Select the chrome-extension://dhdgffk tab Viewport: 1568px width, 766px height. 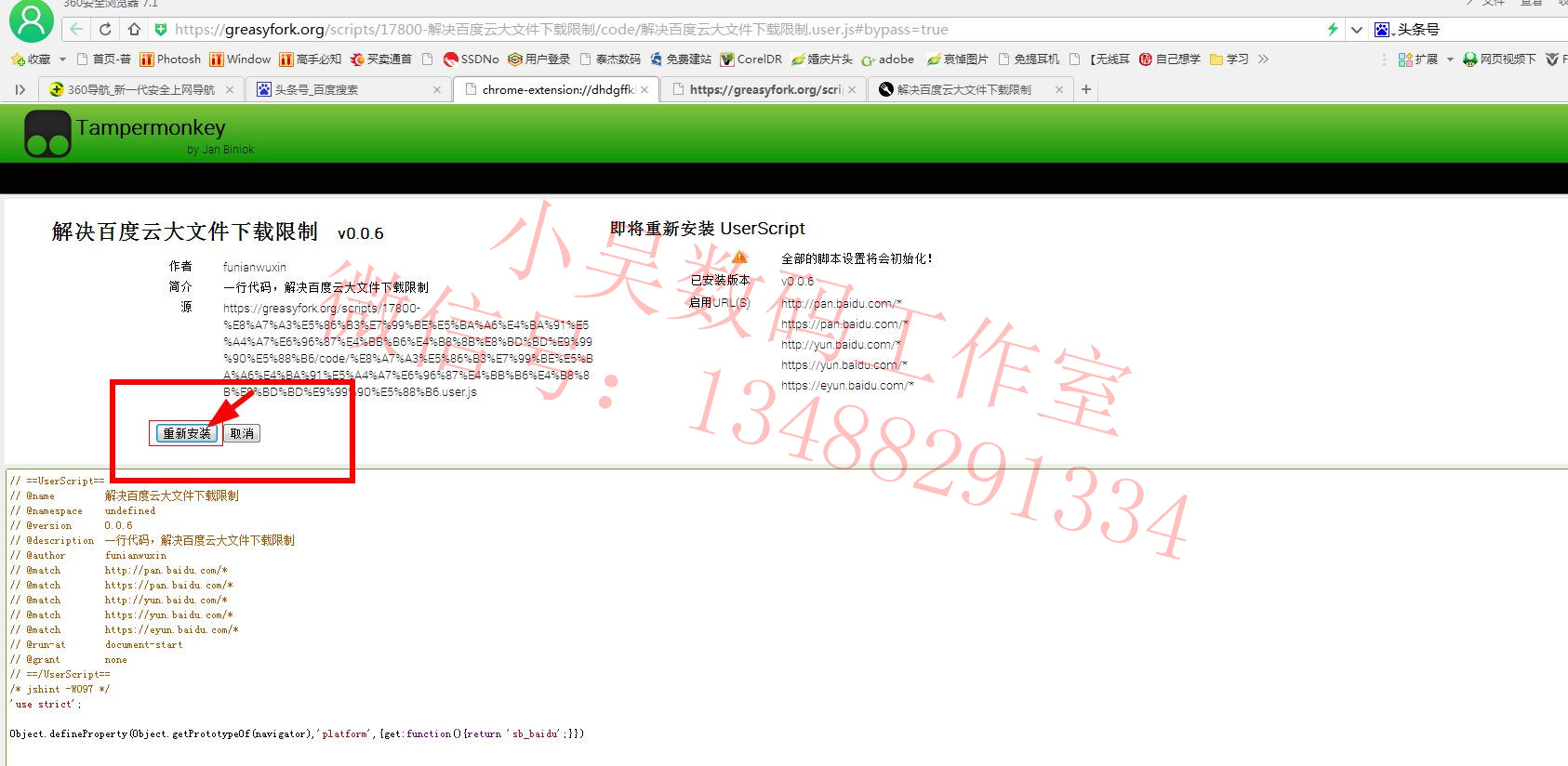(x=556, y=90)
